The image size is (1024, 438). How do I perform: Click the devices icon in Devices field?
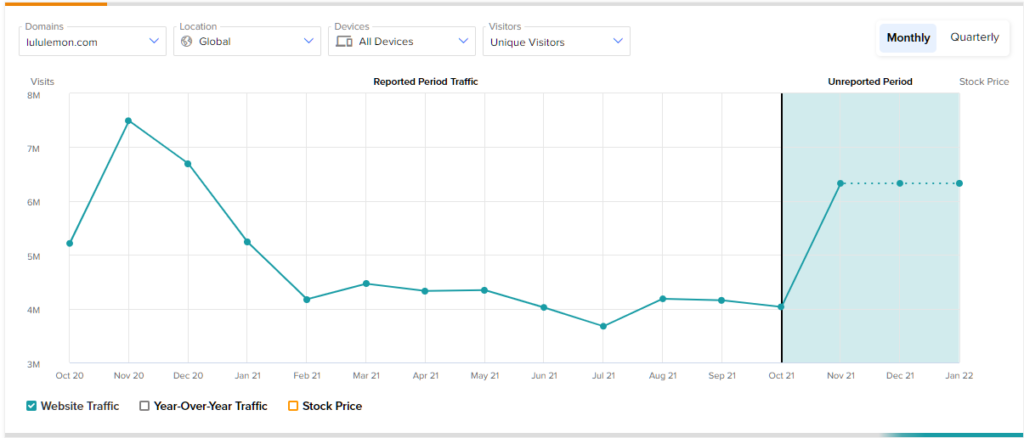point(343,41)
